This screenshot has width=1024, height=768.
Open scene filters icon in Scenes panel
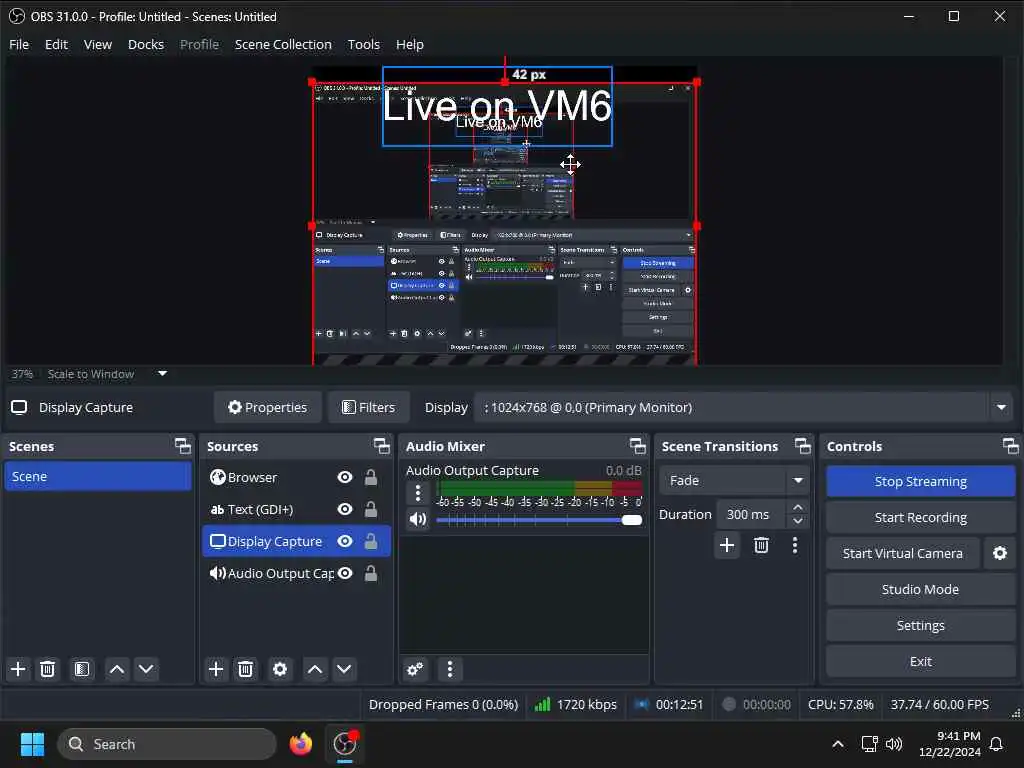[82, 669]
